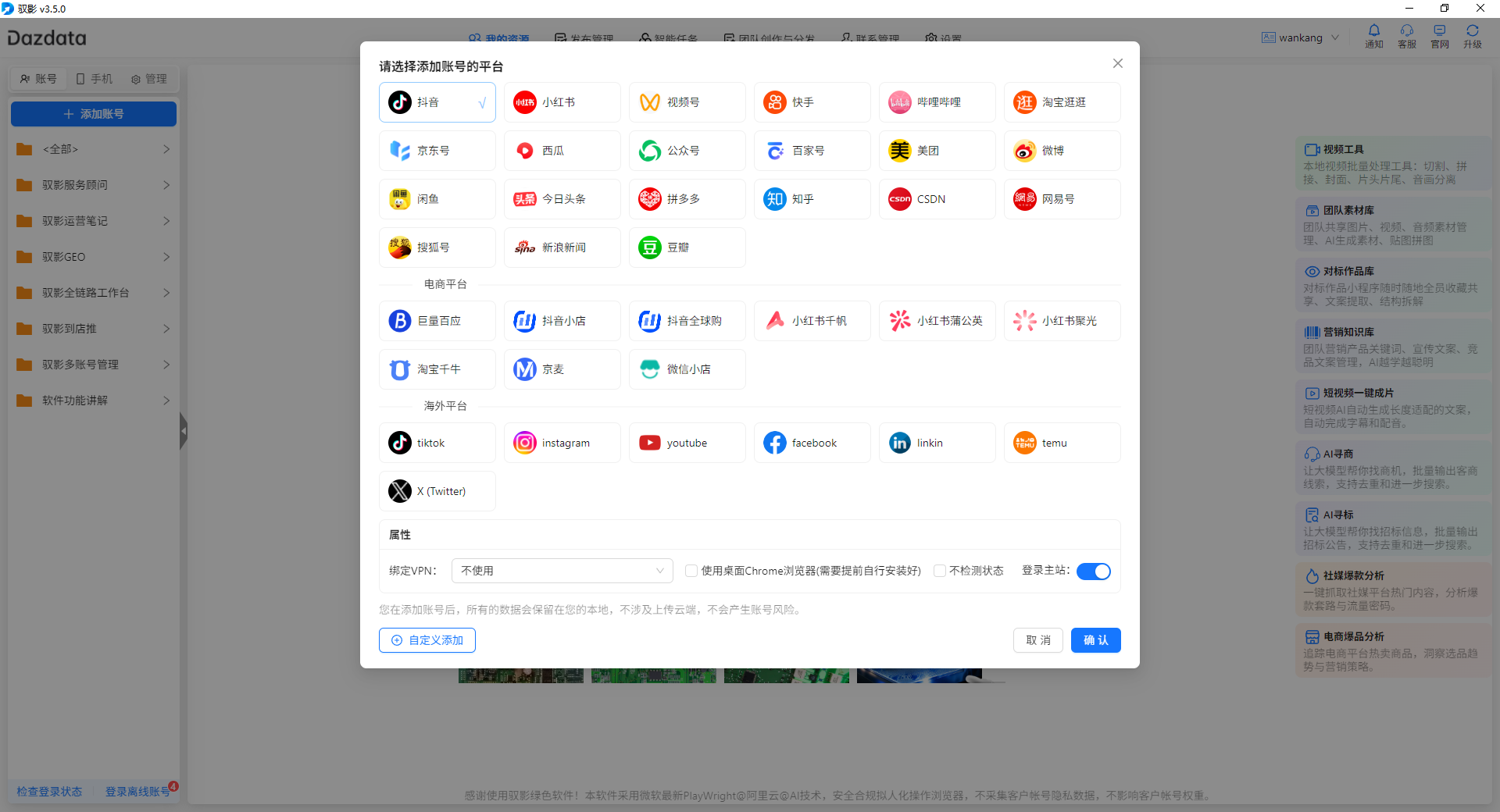
Task: Open 客服 customer service headset icon
Action: click(x=1407, y=36)
